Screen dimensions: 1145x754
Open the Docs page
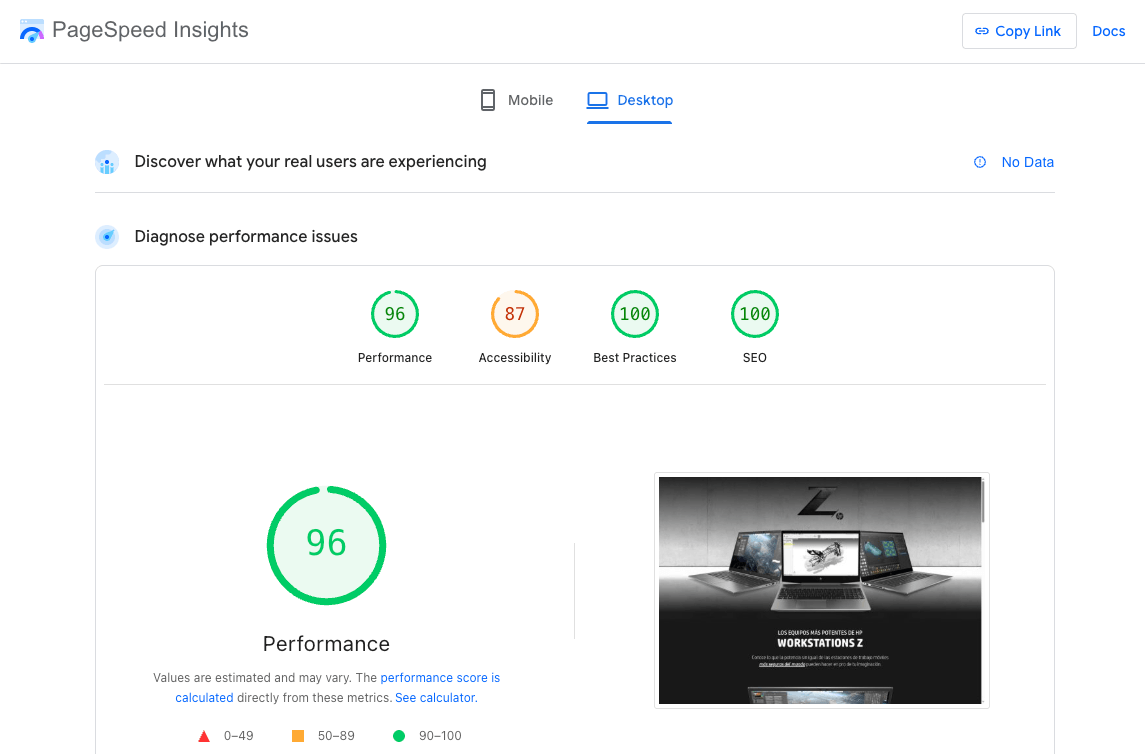[1108, 31]
